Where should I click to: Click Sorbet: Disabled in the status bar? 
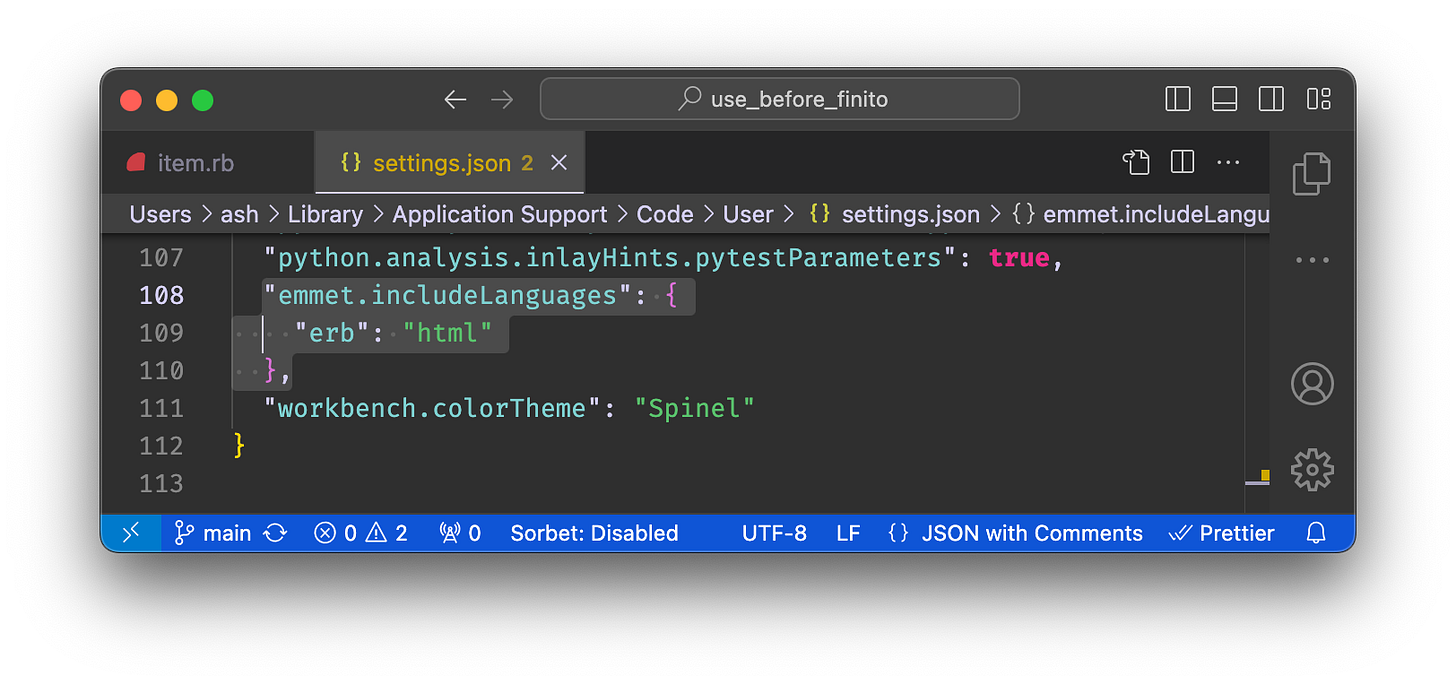pyautogui.click(x=594, y=533)
